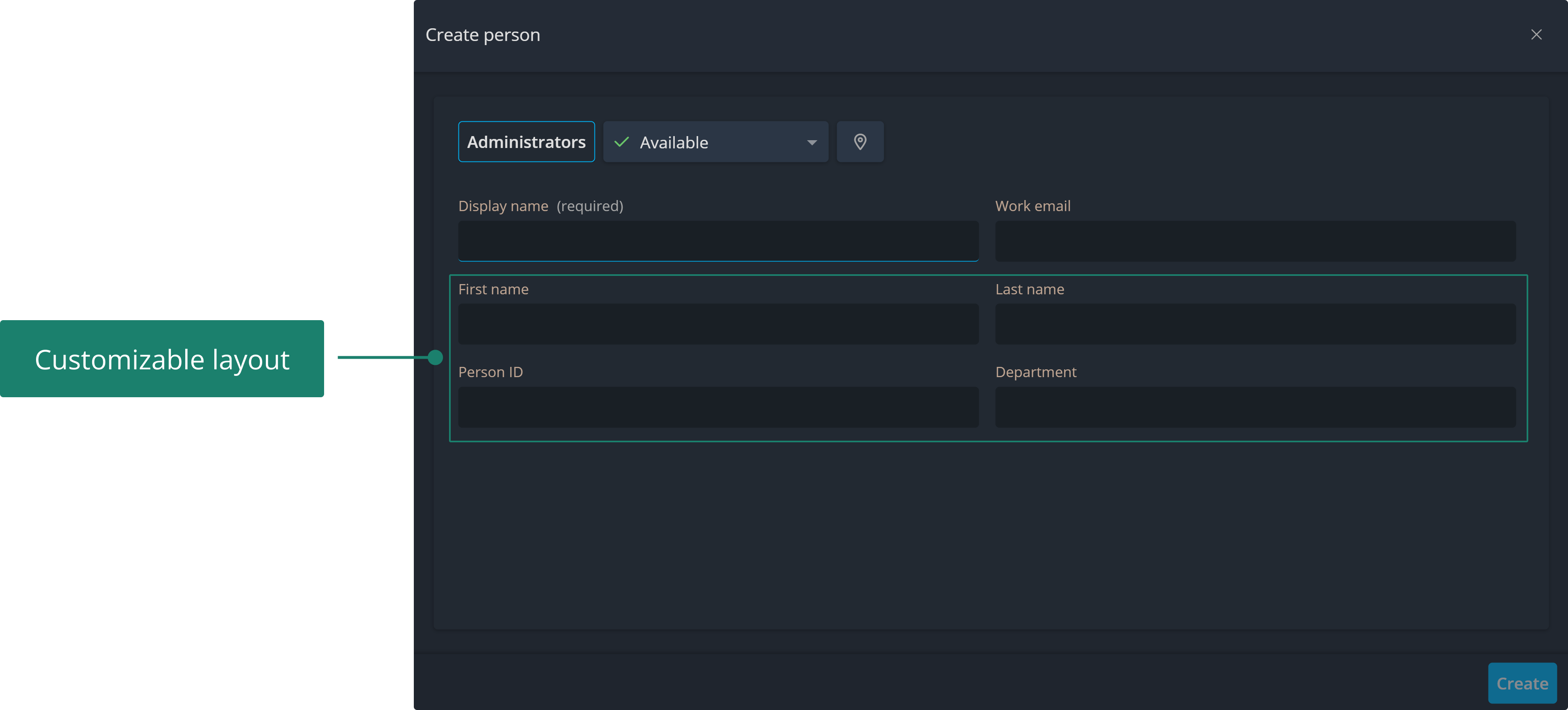1568x710 pixels.
Task: Click the 'Person ID' label
Action: 490,372
